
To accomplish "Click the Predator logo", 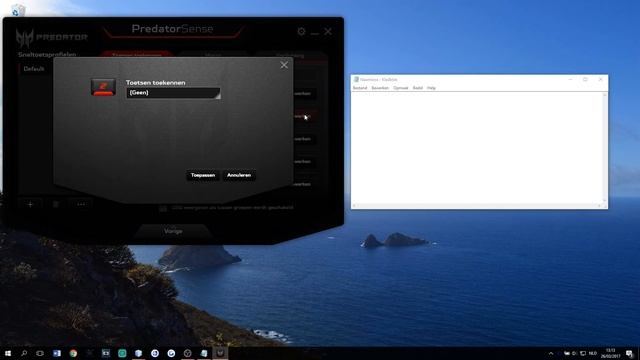I will 51,38.
